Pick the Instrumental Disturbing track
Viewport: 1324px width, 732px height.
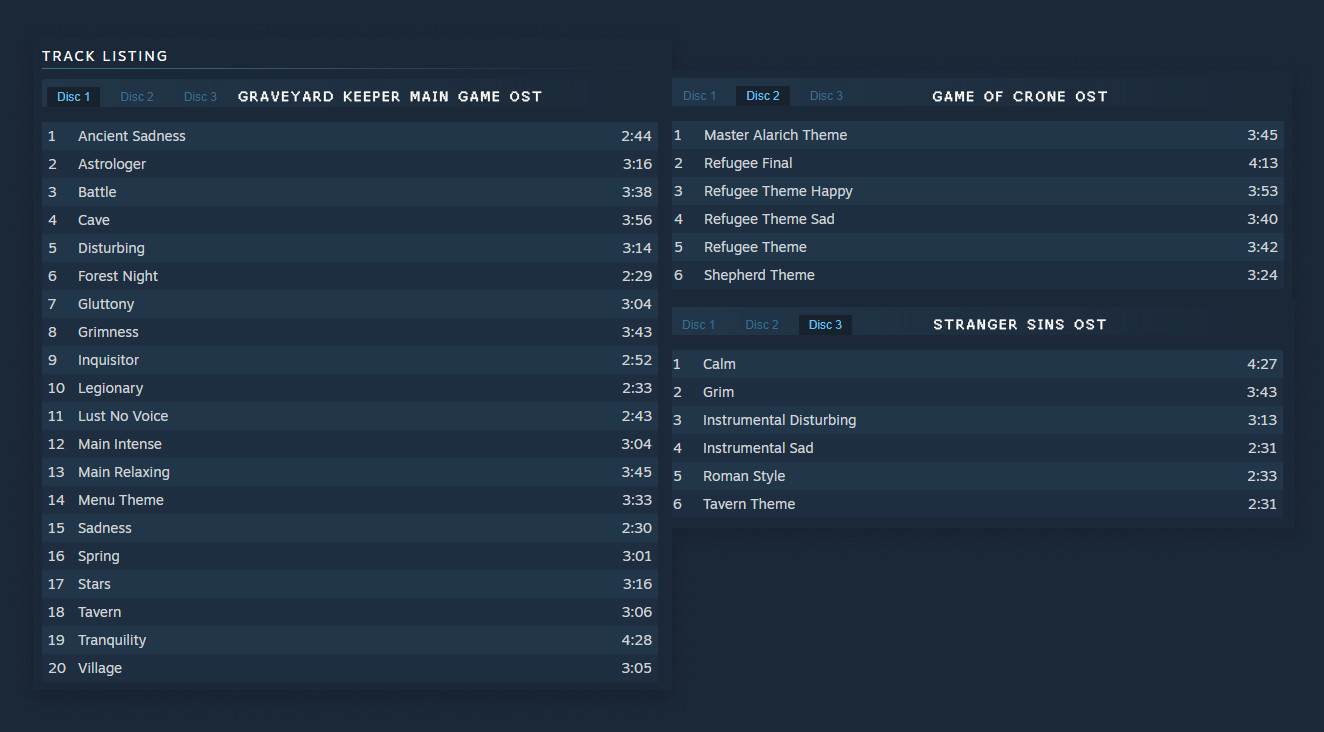coord(779,420)
